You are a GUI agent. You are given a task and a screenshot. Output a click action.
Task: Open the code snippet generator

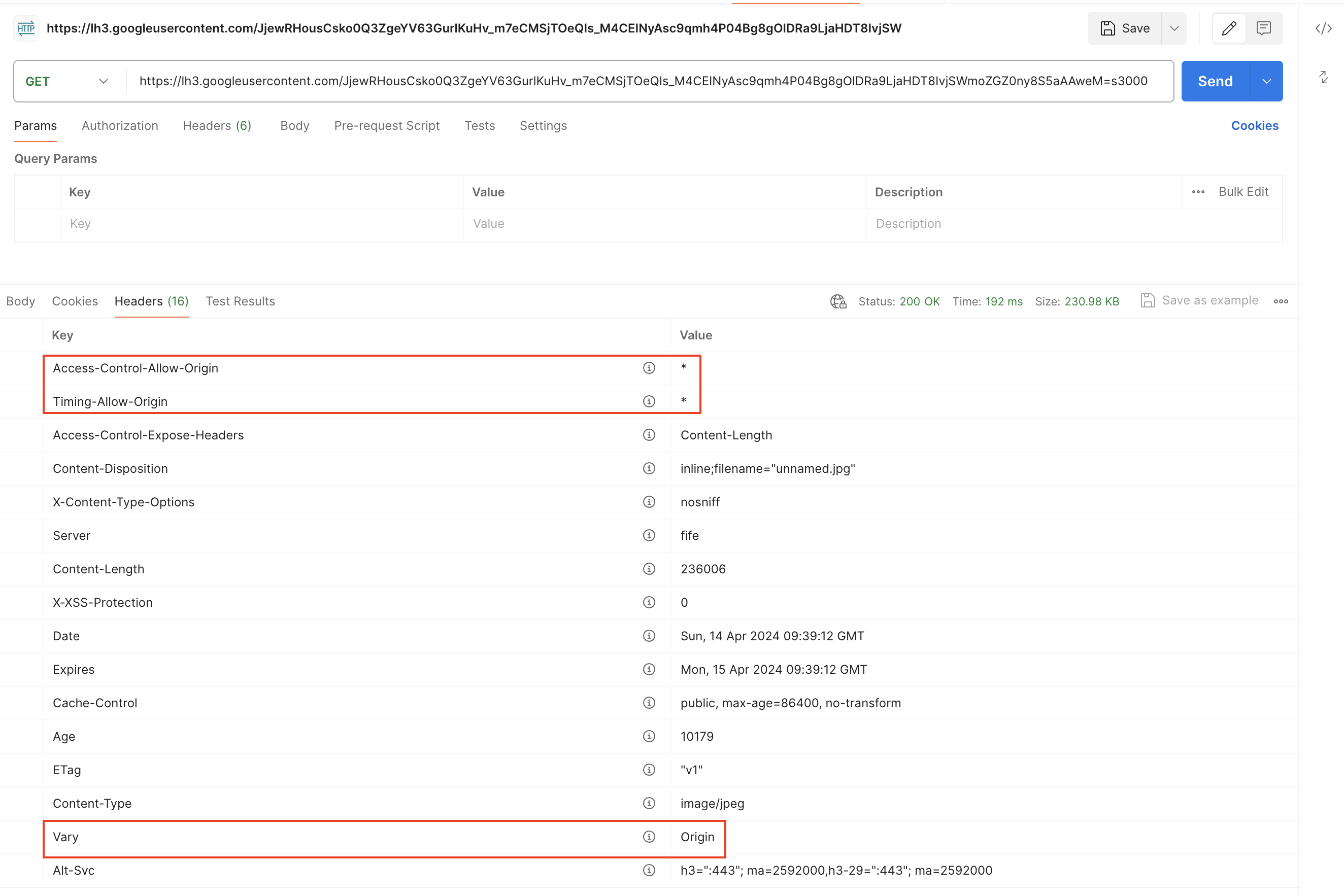[x=1323, y=28]
